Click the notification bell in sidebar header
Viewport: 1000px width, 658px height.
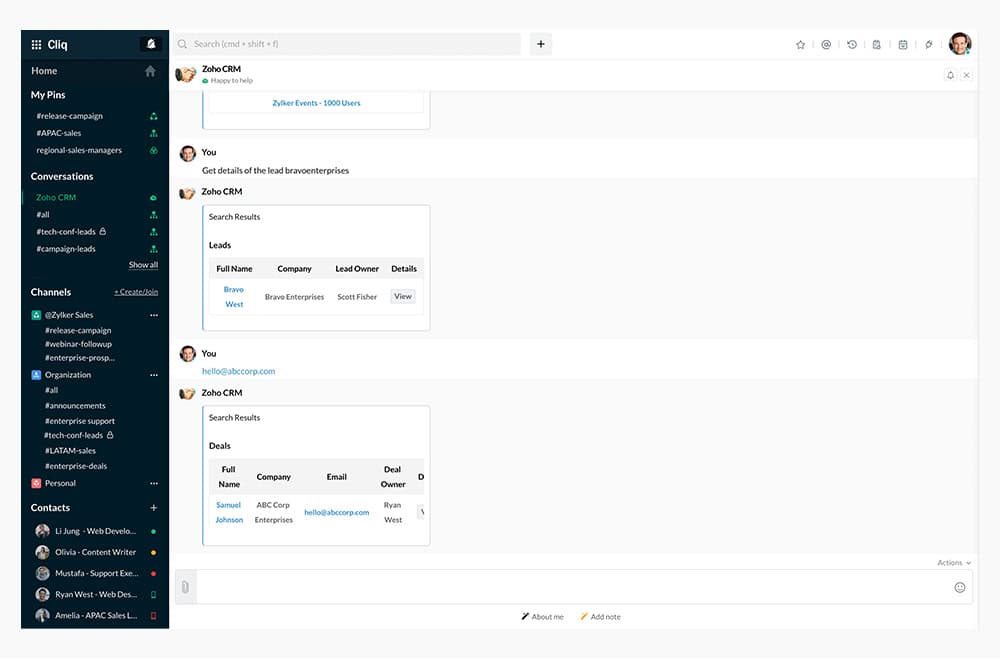tap(151, 44)
